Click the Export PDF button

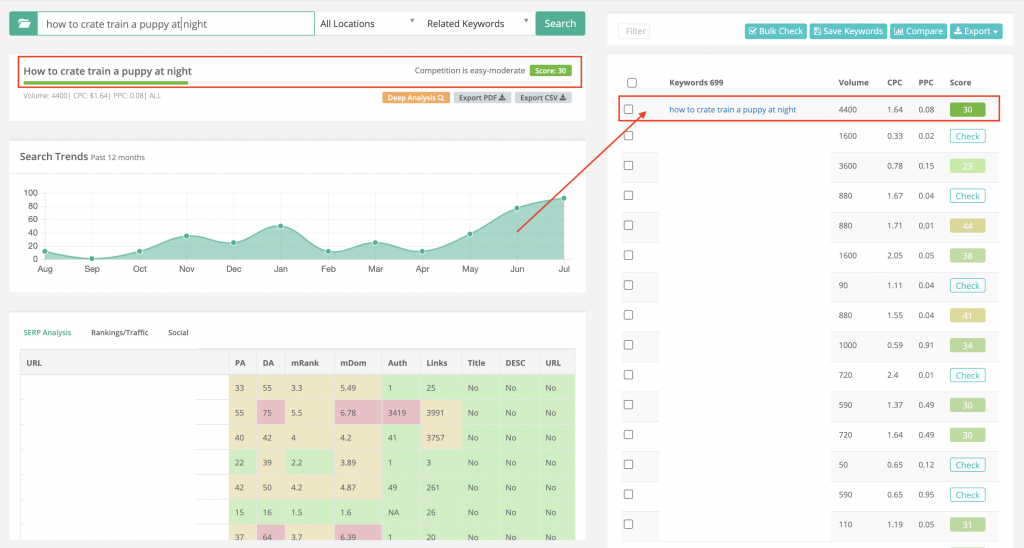[x=482, y=98]
